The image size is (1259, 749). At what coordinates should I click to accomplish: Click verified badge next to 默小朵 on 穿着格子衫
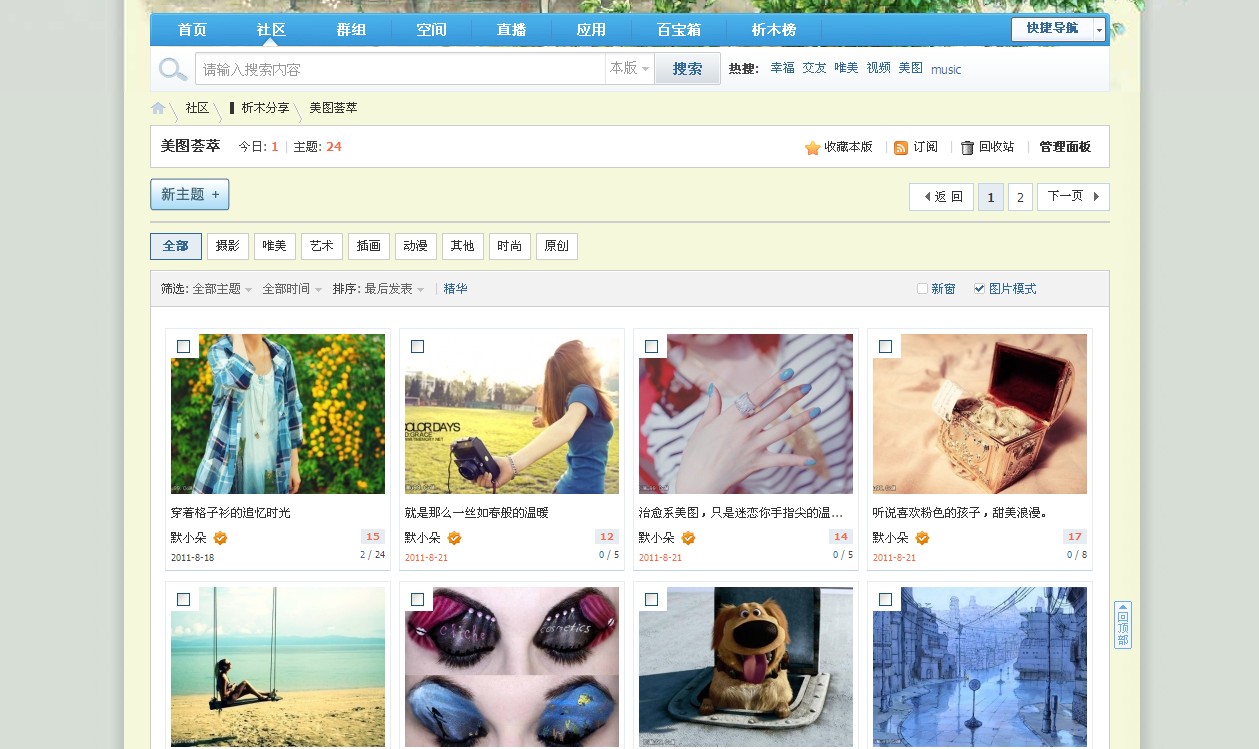[221, 538]
